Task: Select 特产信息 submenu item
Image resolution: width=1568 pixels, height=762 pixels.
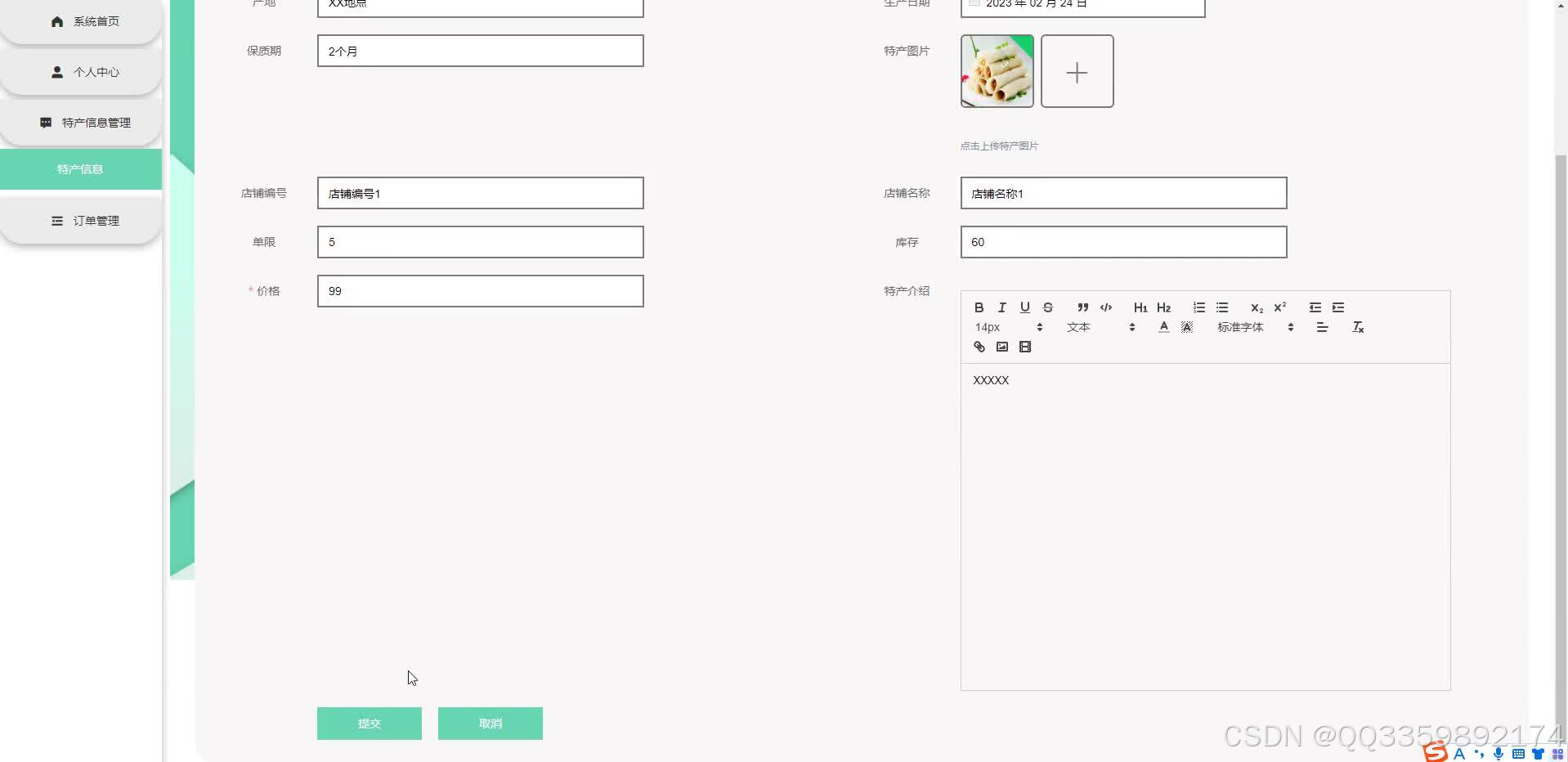Action: 81,169
